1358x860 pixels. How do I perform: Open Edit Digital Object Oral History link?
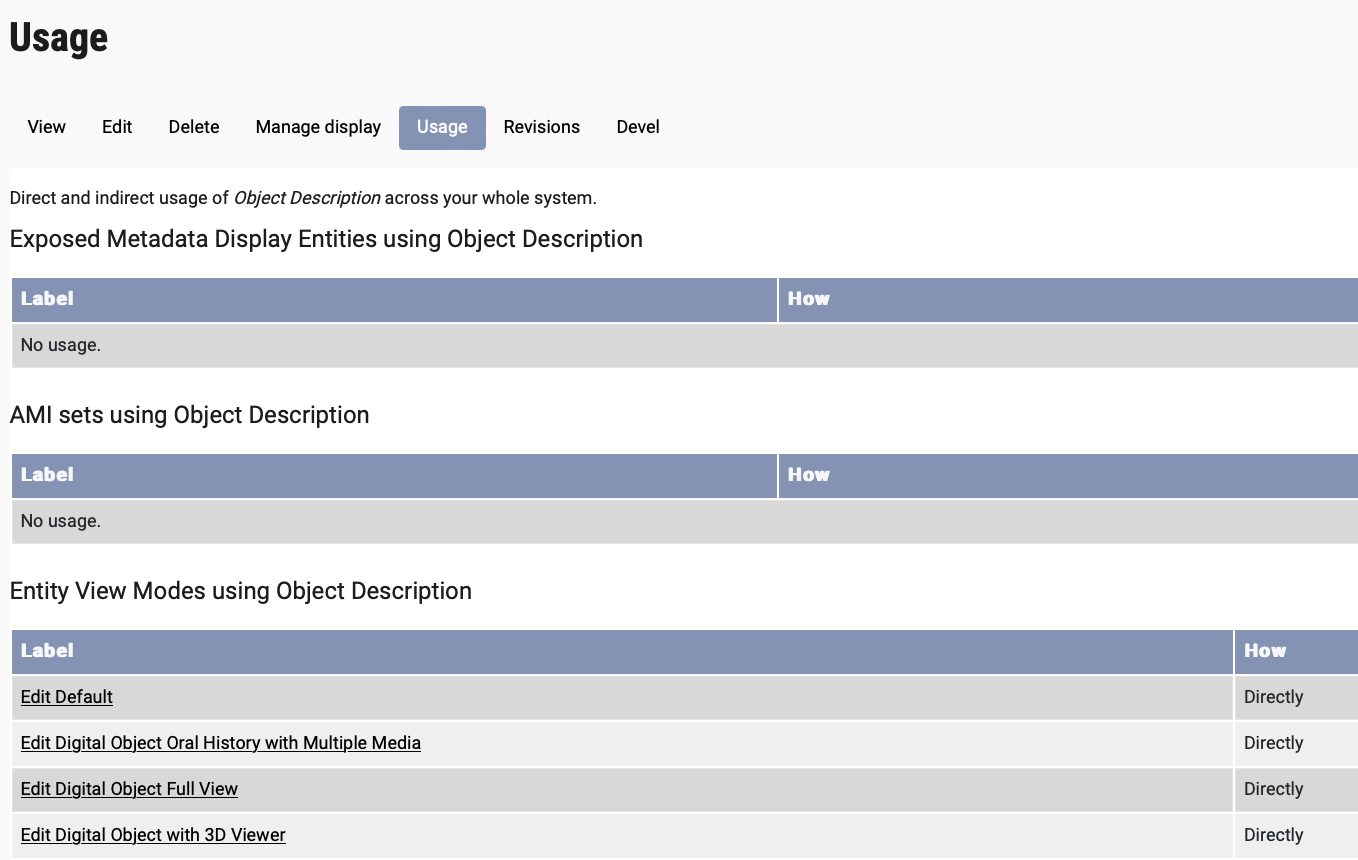[220, 743]
